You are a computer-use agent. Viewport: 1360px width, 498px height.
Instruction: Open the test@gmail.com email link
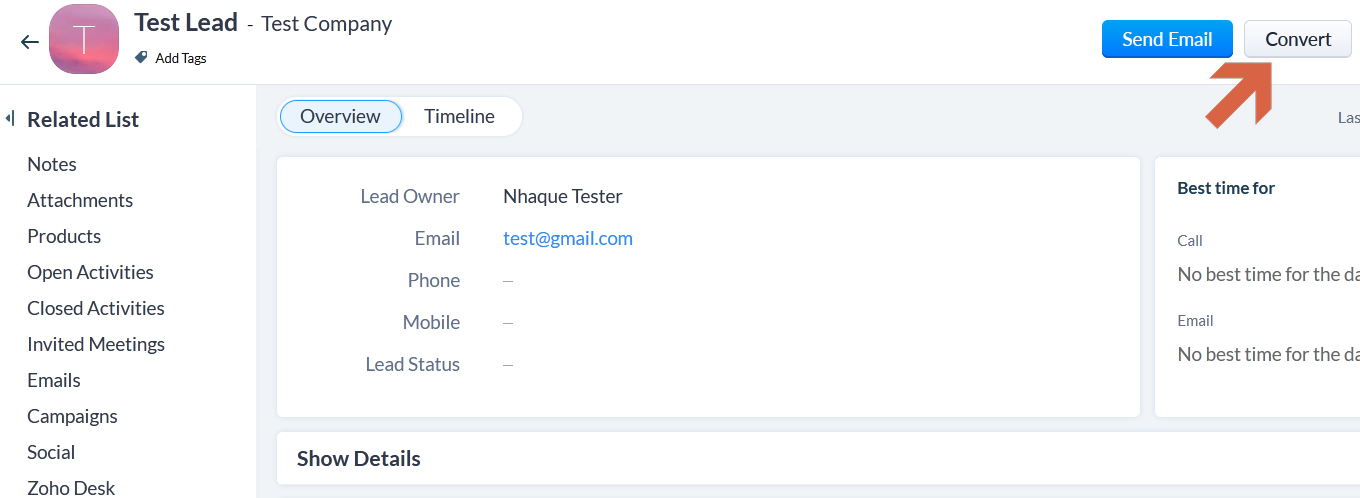(568, 238)
